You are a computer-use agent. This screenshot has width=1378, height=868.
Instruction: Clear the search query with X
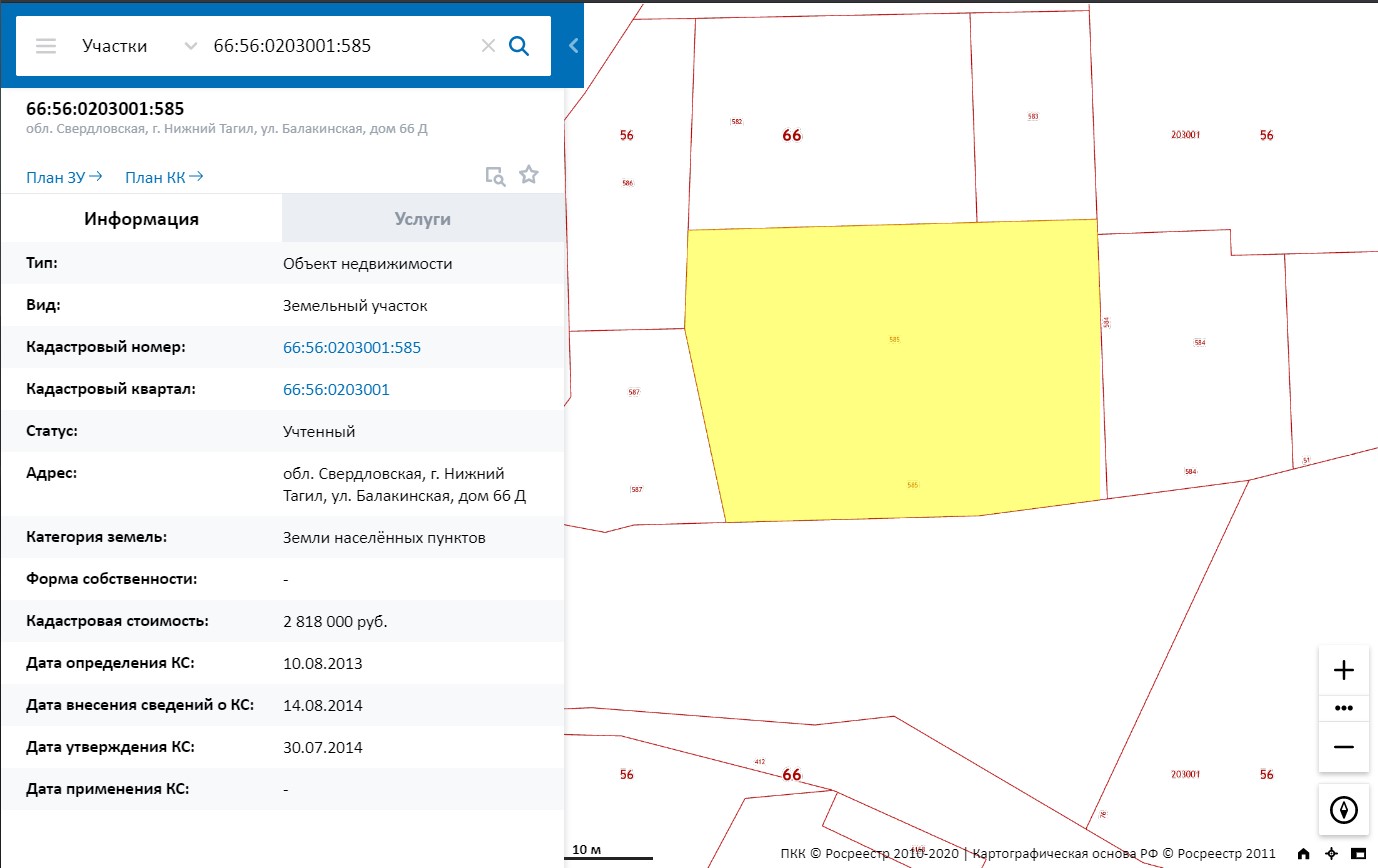(x=488, y=46)
